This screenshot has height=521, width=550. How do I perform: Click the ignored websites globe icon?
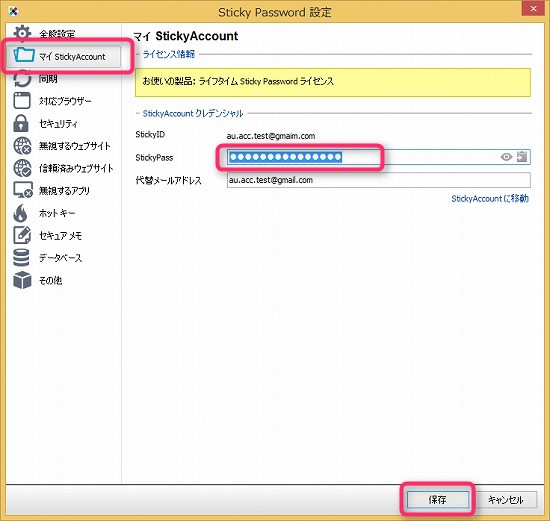[22, 146]
